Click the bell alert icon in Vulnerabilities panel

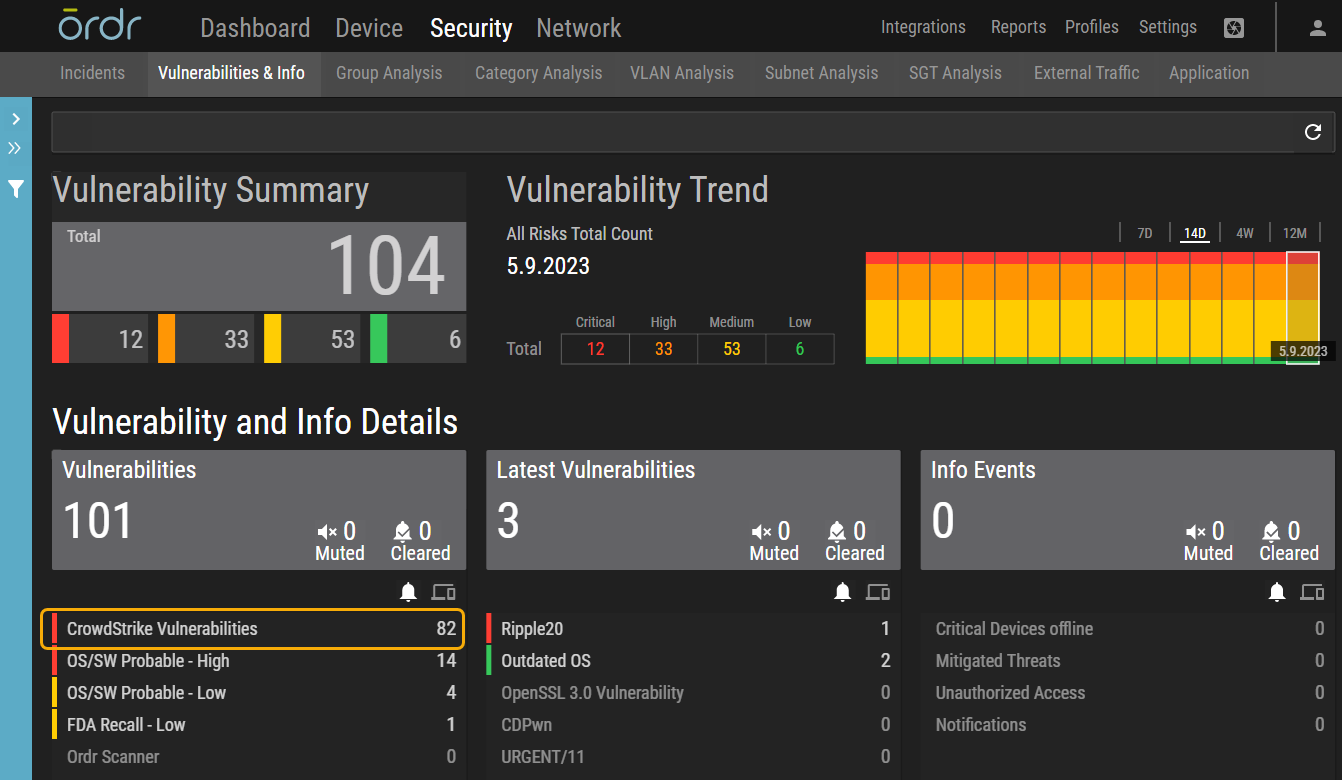408,591
